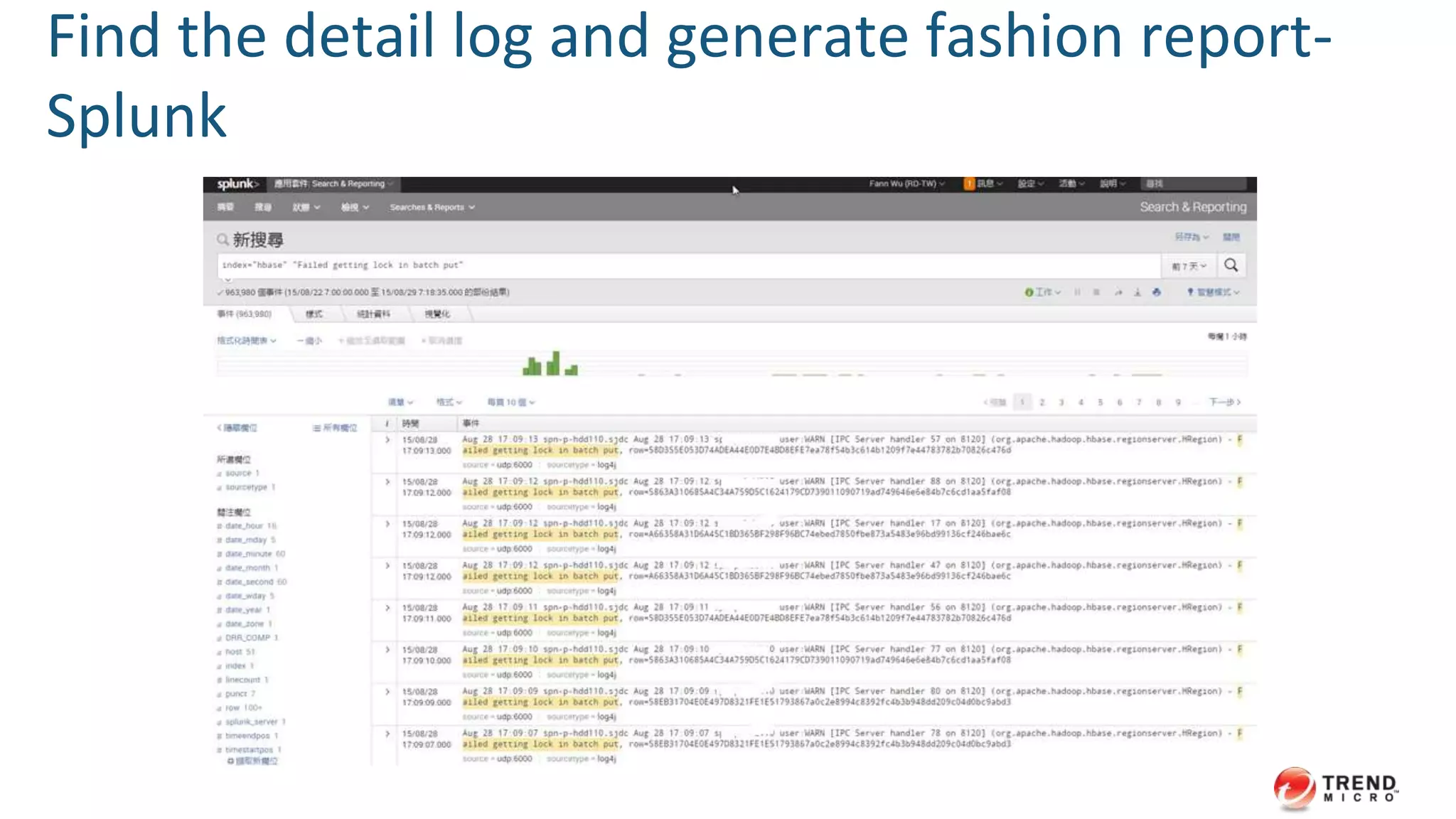Click inside the search query box
1456x819 pixels.
(x=688, y=265)
